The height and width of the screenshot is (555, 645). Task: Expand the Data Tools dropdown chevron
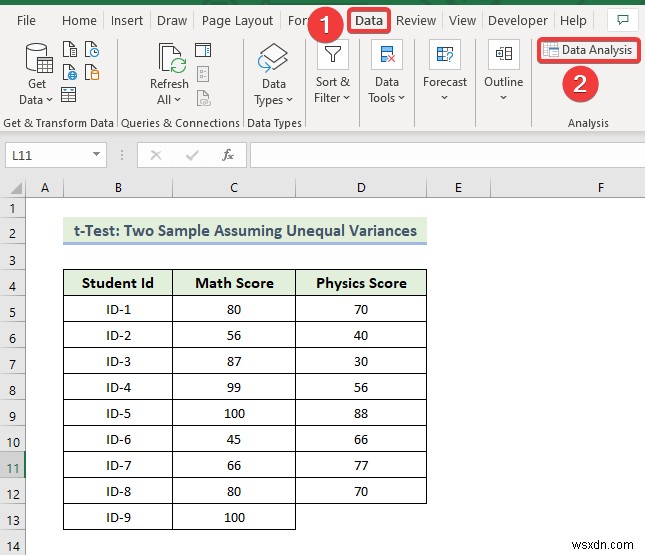click(401, 98)
